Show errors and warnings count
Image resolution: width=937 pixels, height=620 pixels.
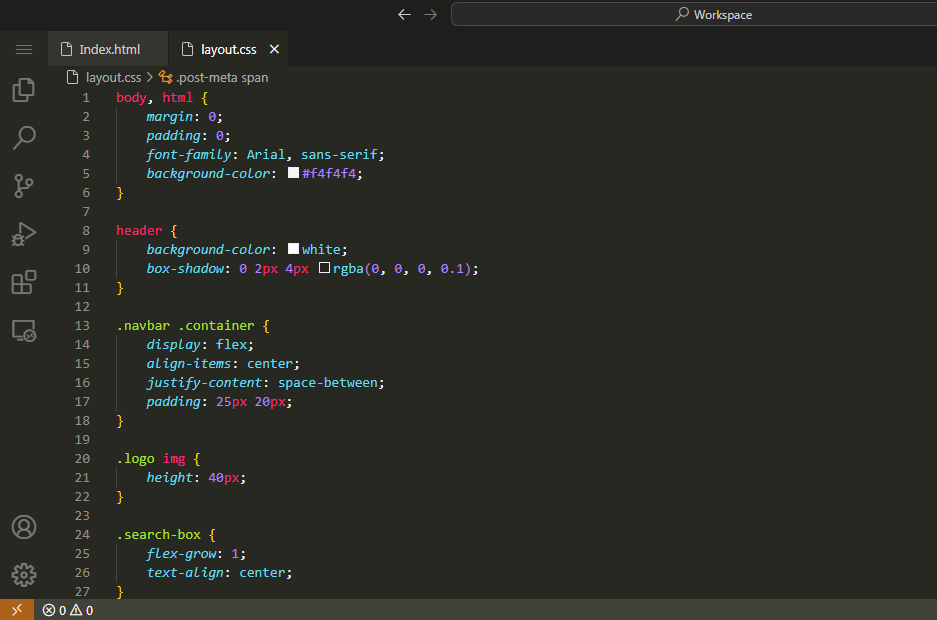click(x=68, y=610)
